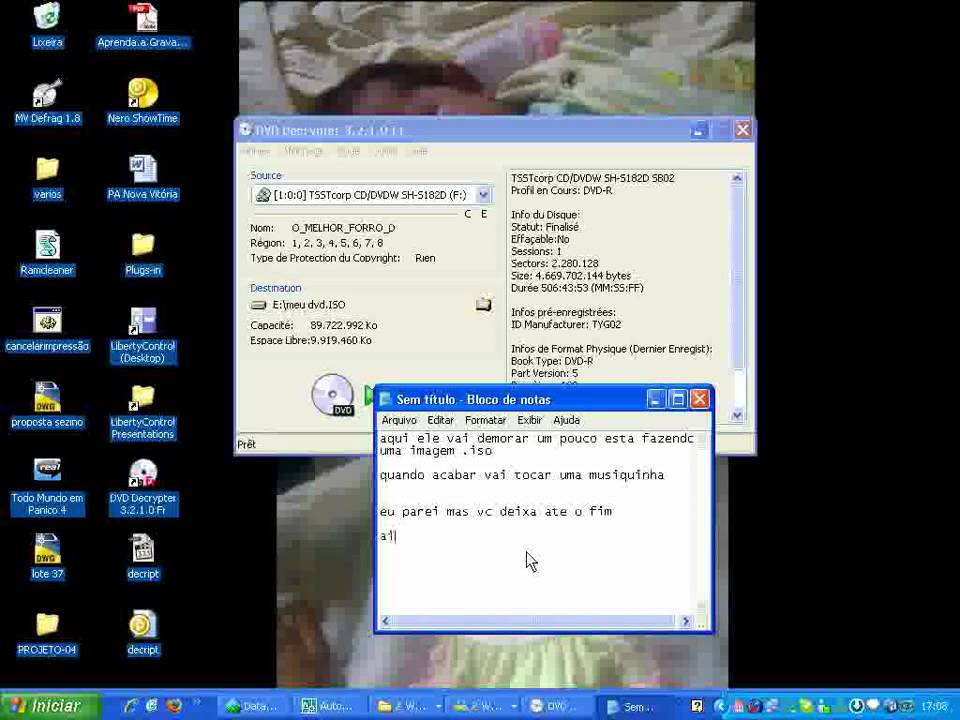Viewport: 960px width, 720px height.
Task: Open Exibir menu in Bloco de notas
Action: [530, 420]
